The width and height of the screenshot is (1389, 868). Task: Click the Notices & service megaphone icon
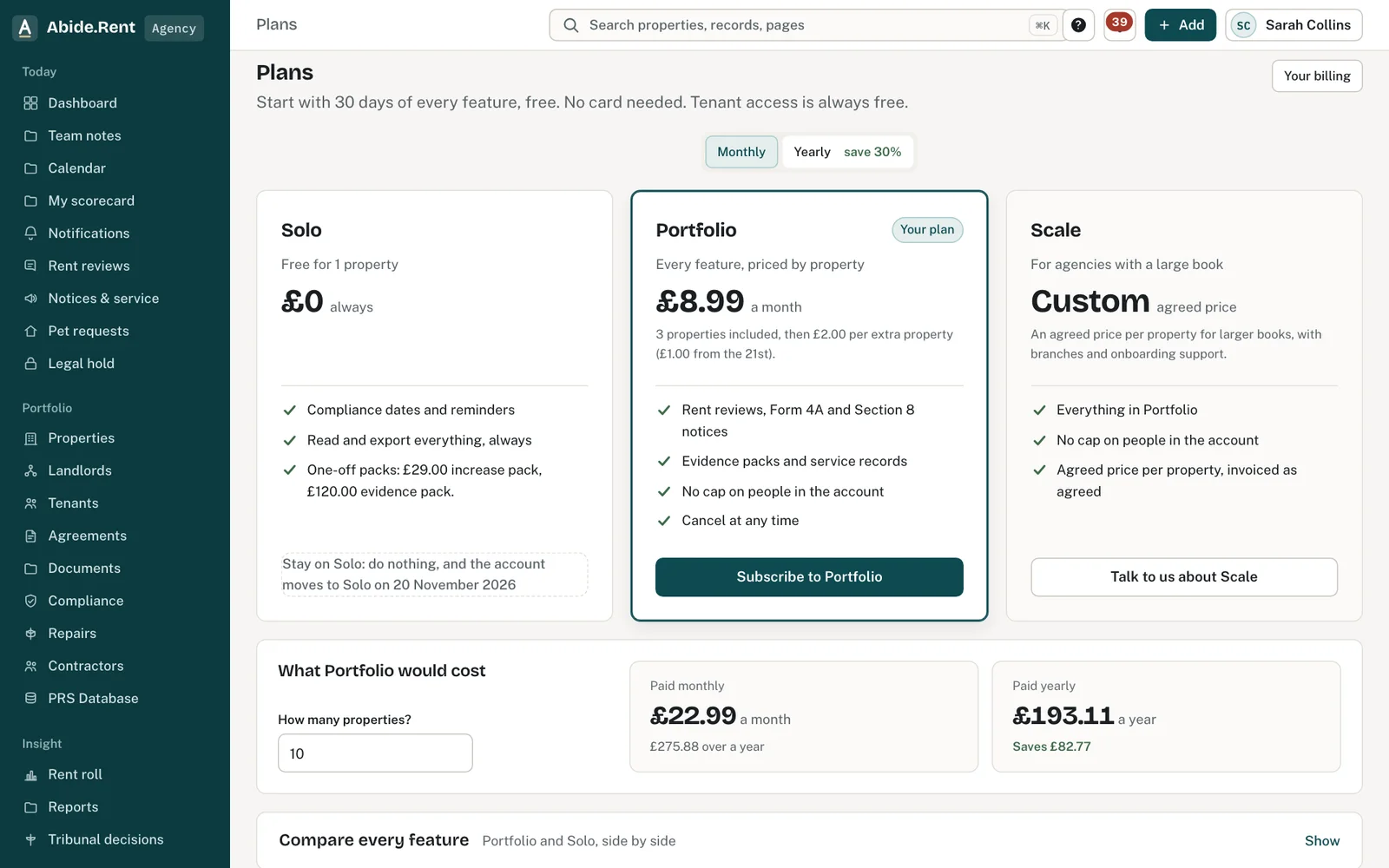[31, 299]
